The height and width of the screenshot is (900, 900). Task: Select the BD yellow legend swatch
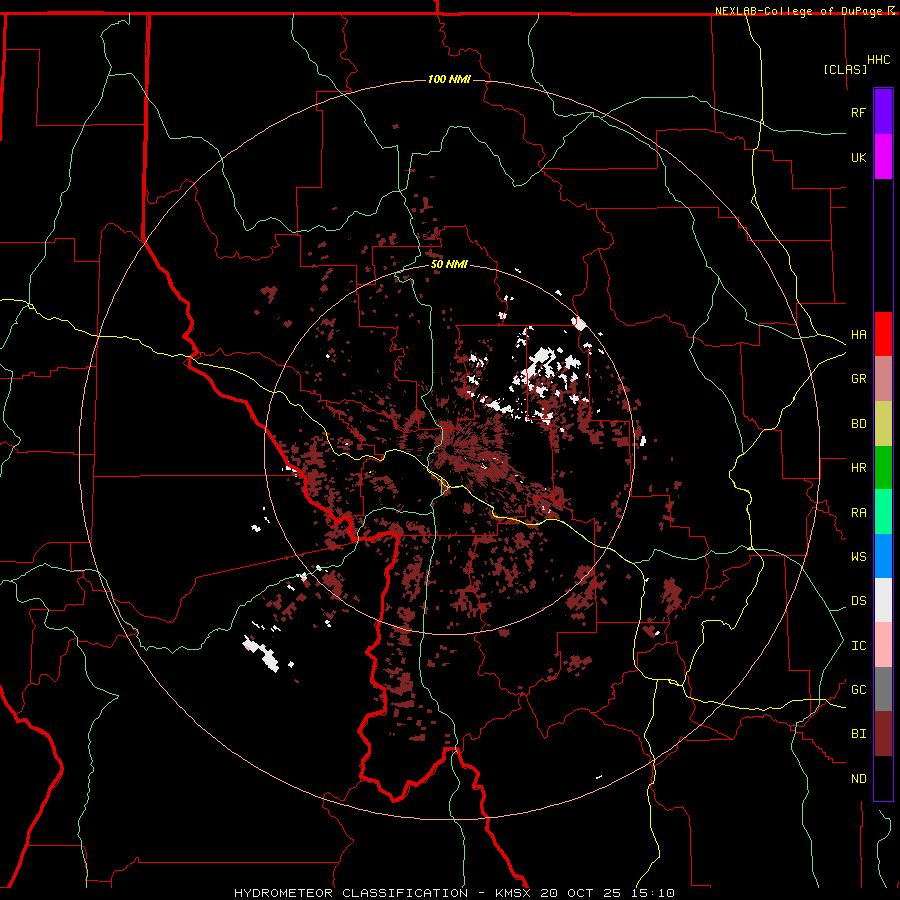pyautogui.click(x=883, y=424)
